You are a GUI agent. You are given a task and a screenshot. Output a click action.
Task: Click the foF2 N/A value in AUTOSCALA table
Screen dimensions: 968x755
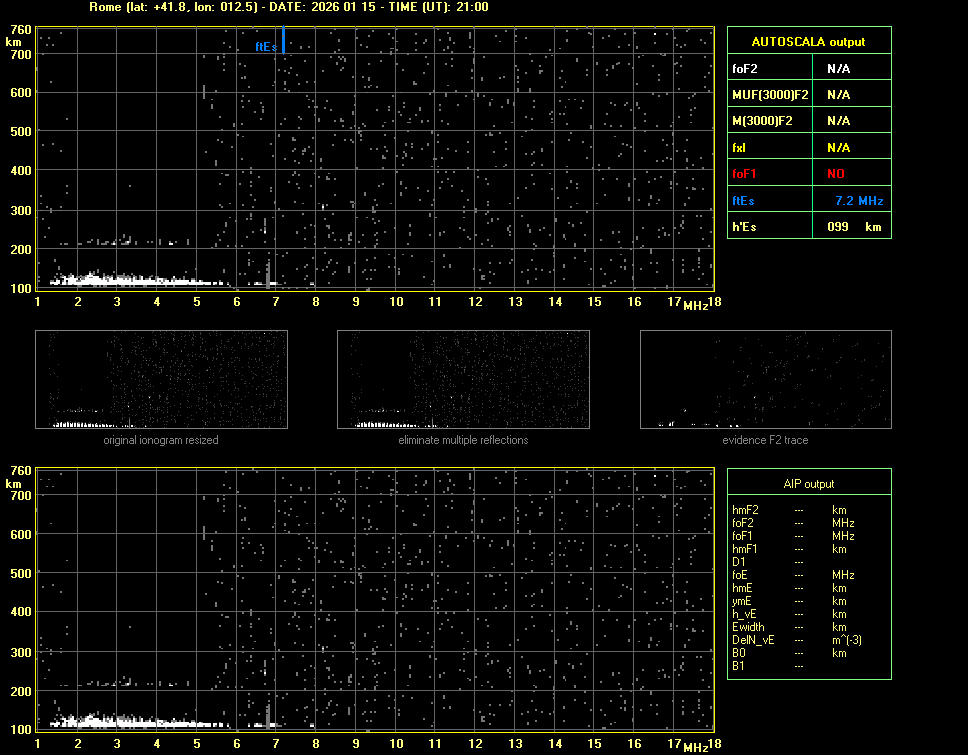coord(838,69)
